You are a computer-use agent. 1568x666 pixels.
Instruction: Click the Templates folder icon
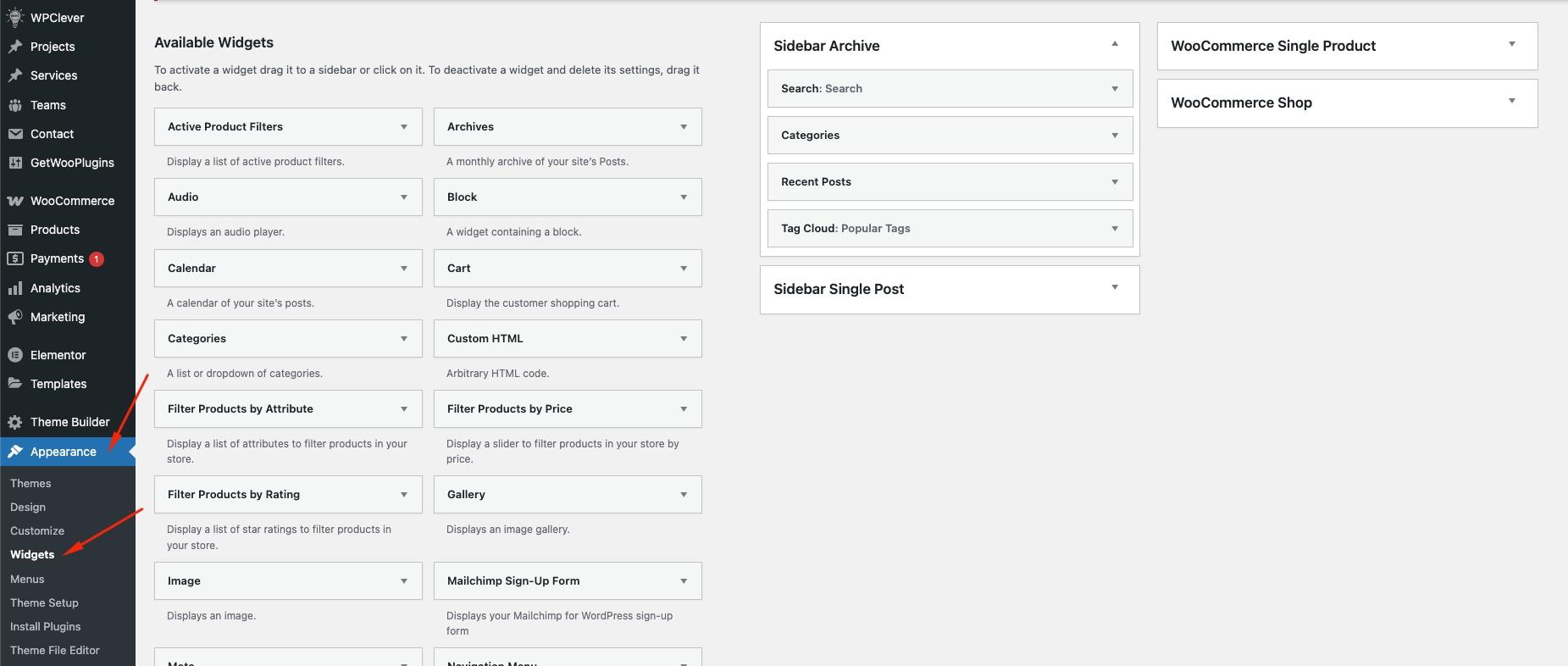tap(14, 384)
